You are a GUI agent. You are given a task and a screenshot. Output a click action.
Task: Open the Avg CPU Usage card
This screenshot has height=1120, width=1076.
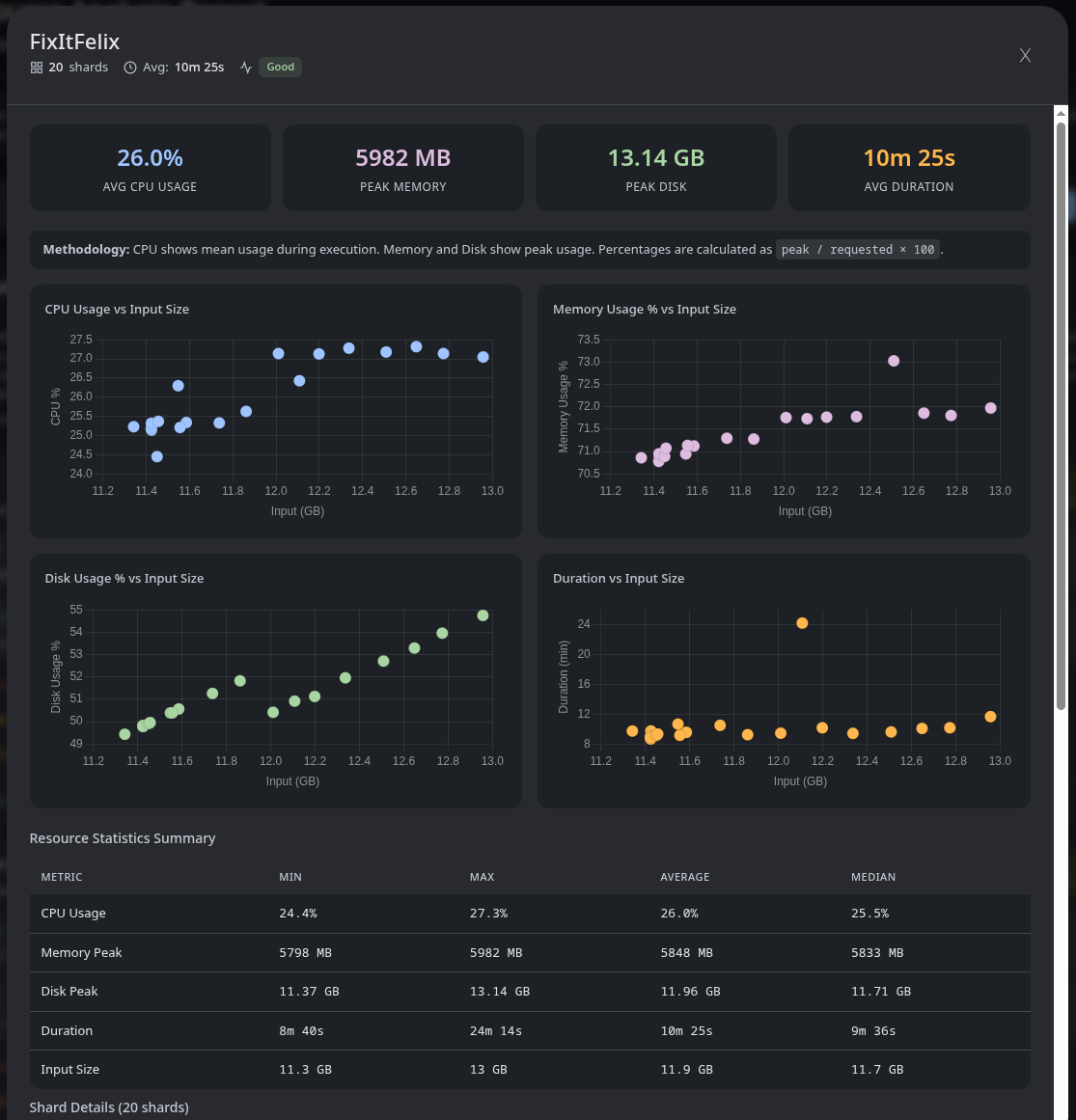tap(150, 168)
